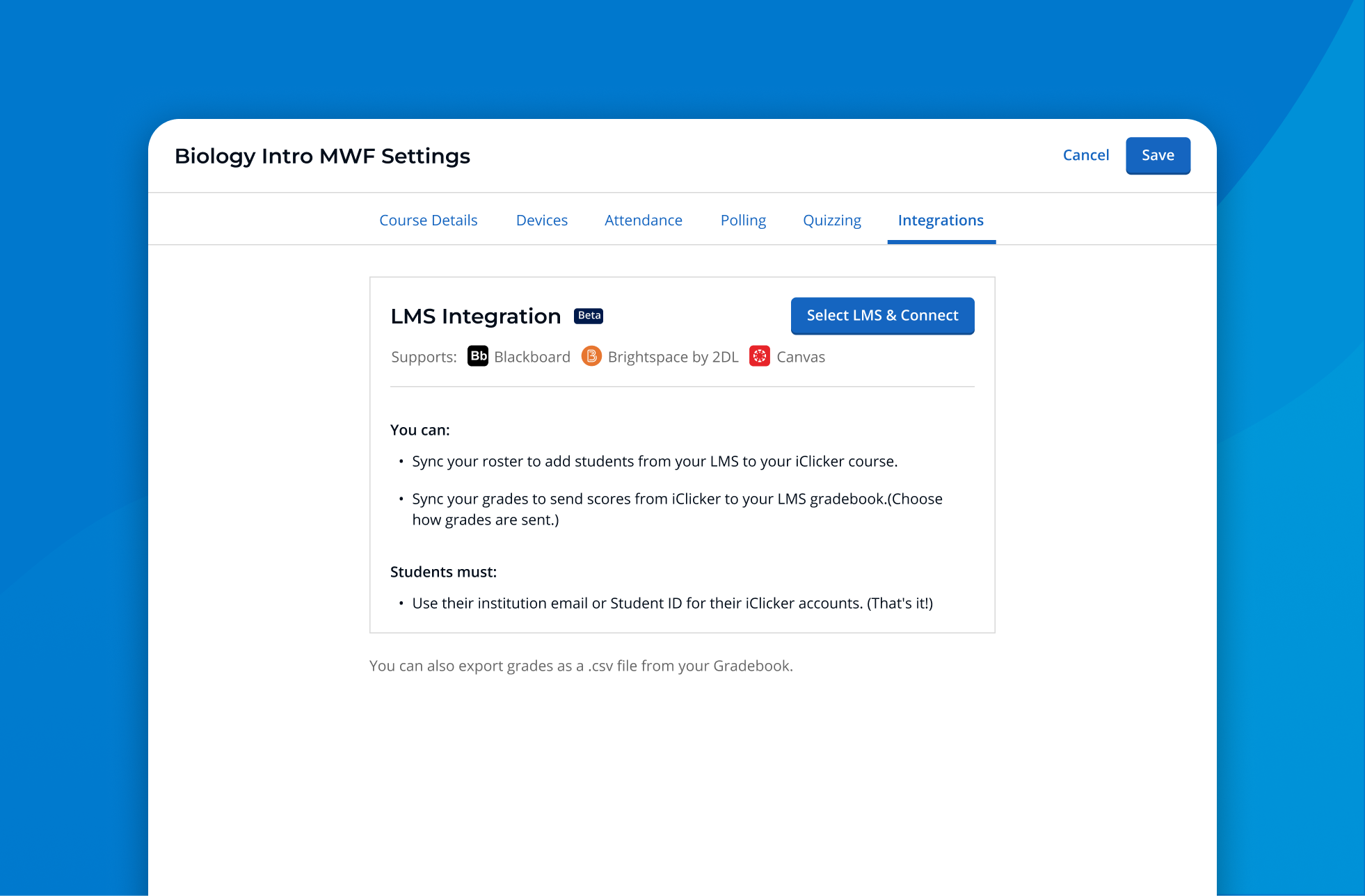Click the Select LMS & Connect button
The height and width of the screenshot is (896, 1365).
click(881, 316)
